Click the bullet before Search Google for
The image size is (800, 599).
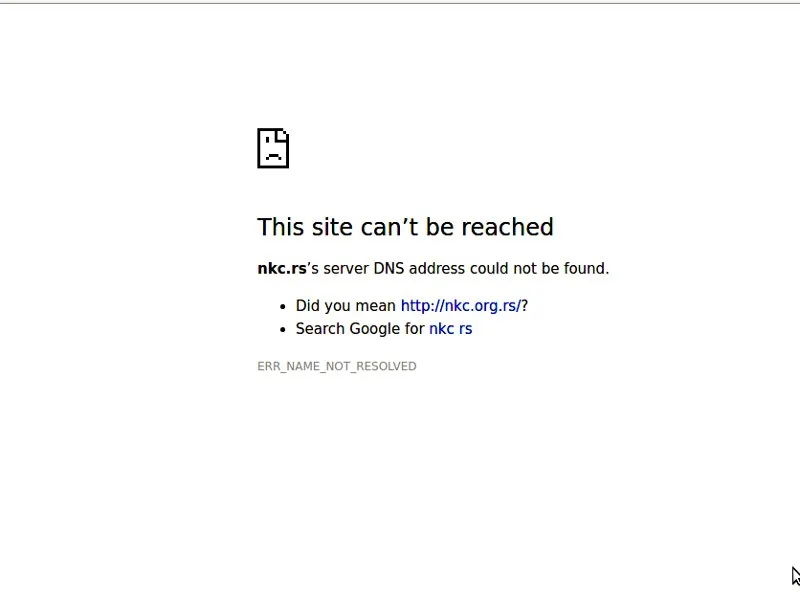coord(283,330)
